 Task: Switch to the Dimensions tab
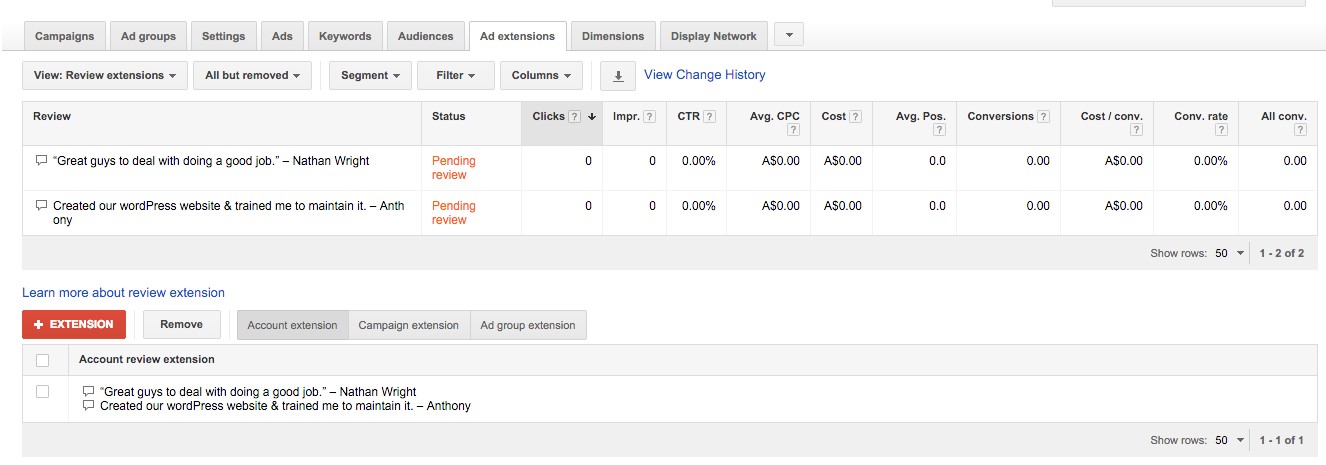(x=613, y=36)
